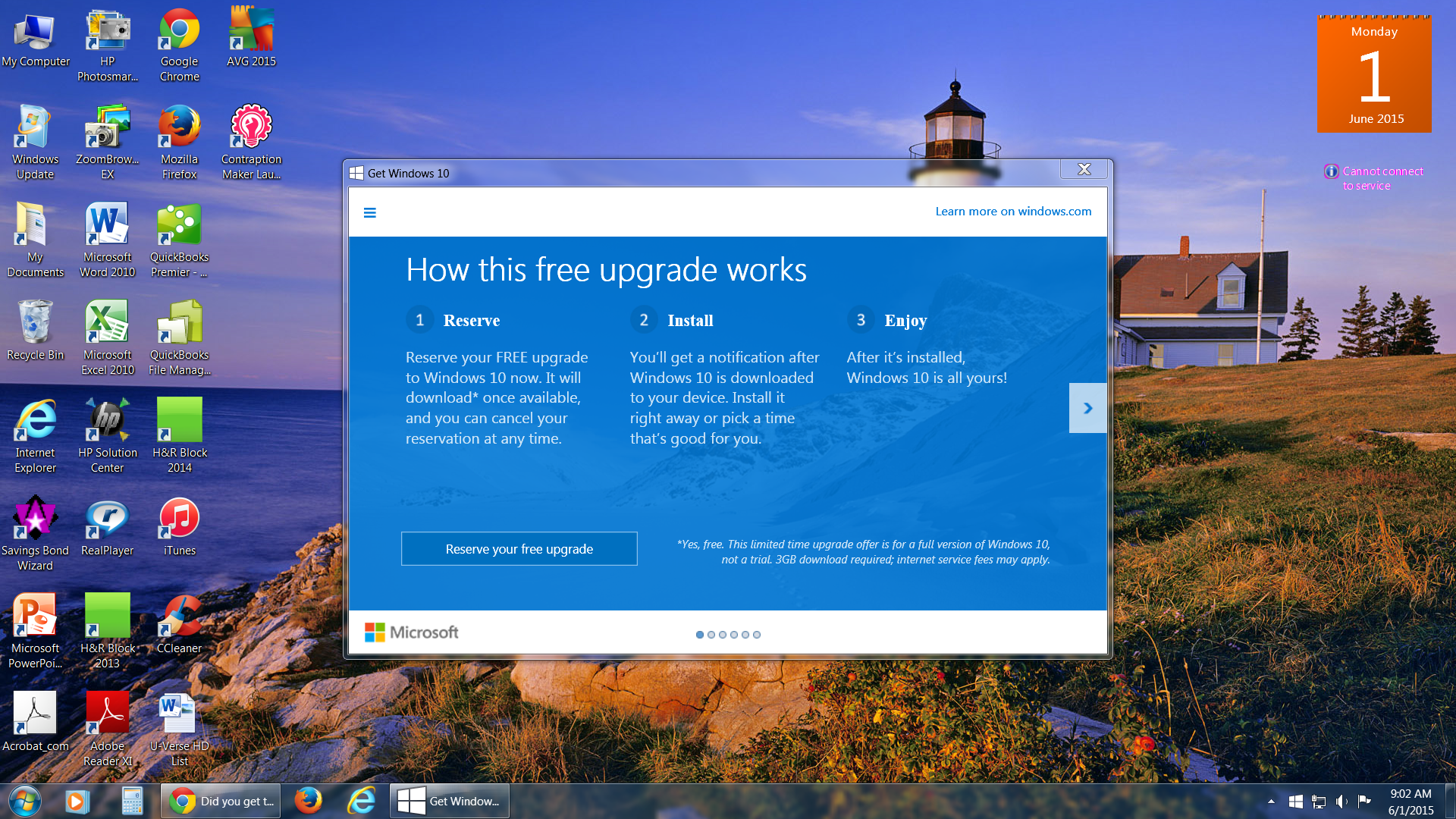Image resolution: width=1456 pixels, height=819 pixels.
Task: Open RealPlayer desktop shortcut
Action: 107,528
